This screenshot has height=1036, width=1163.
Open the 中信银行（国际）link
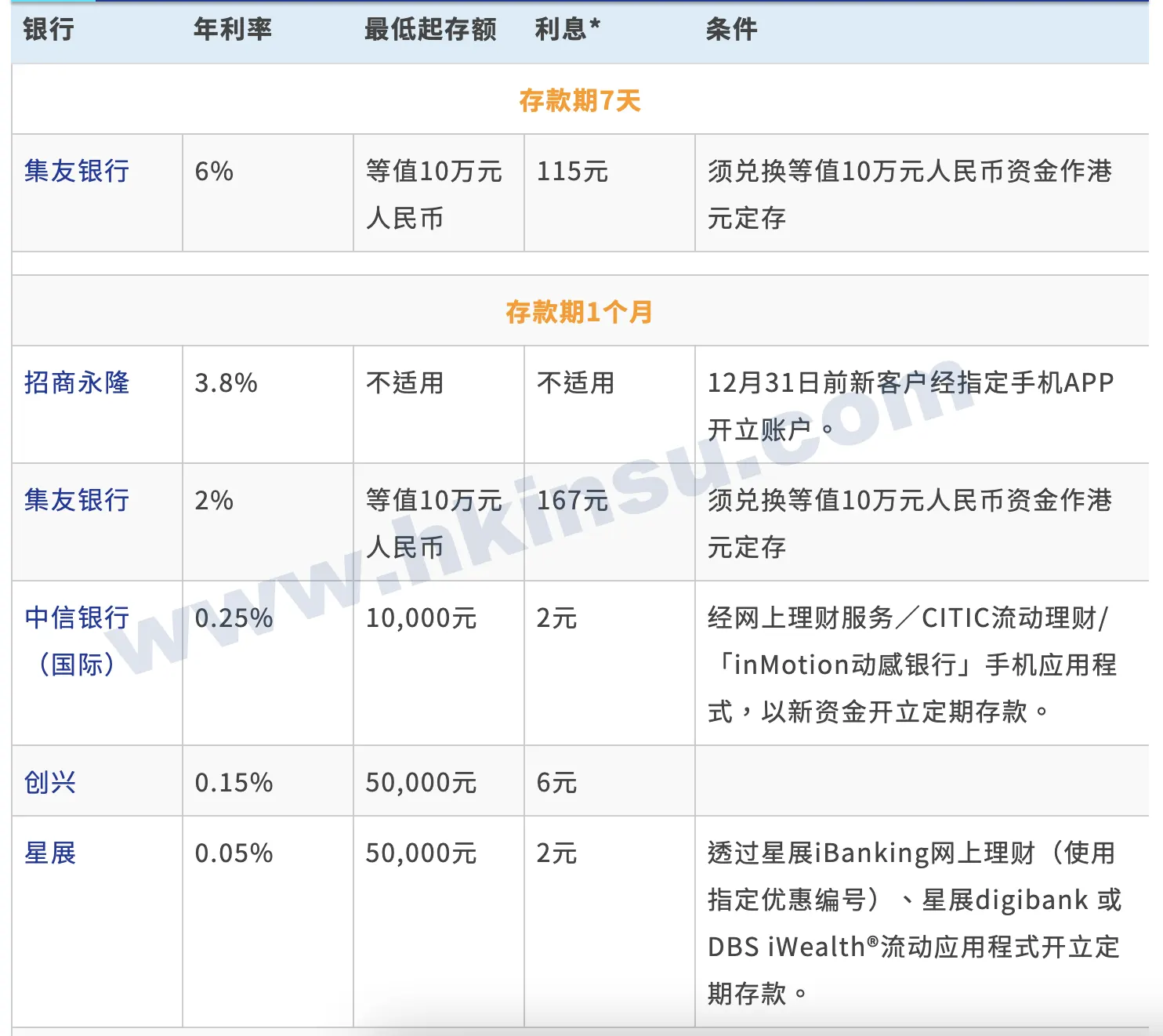tap(77, 640)
